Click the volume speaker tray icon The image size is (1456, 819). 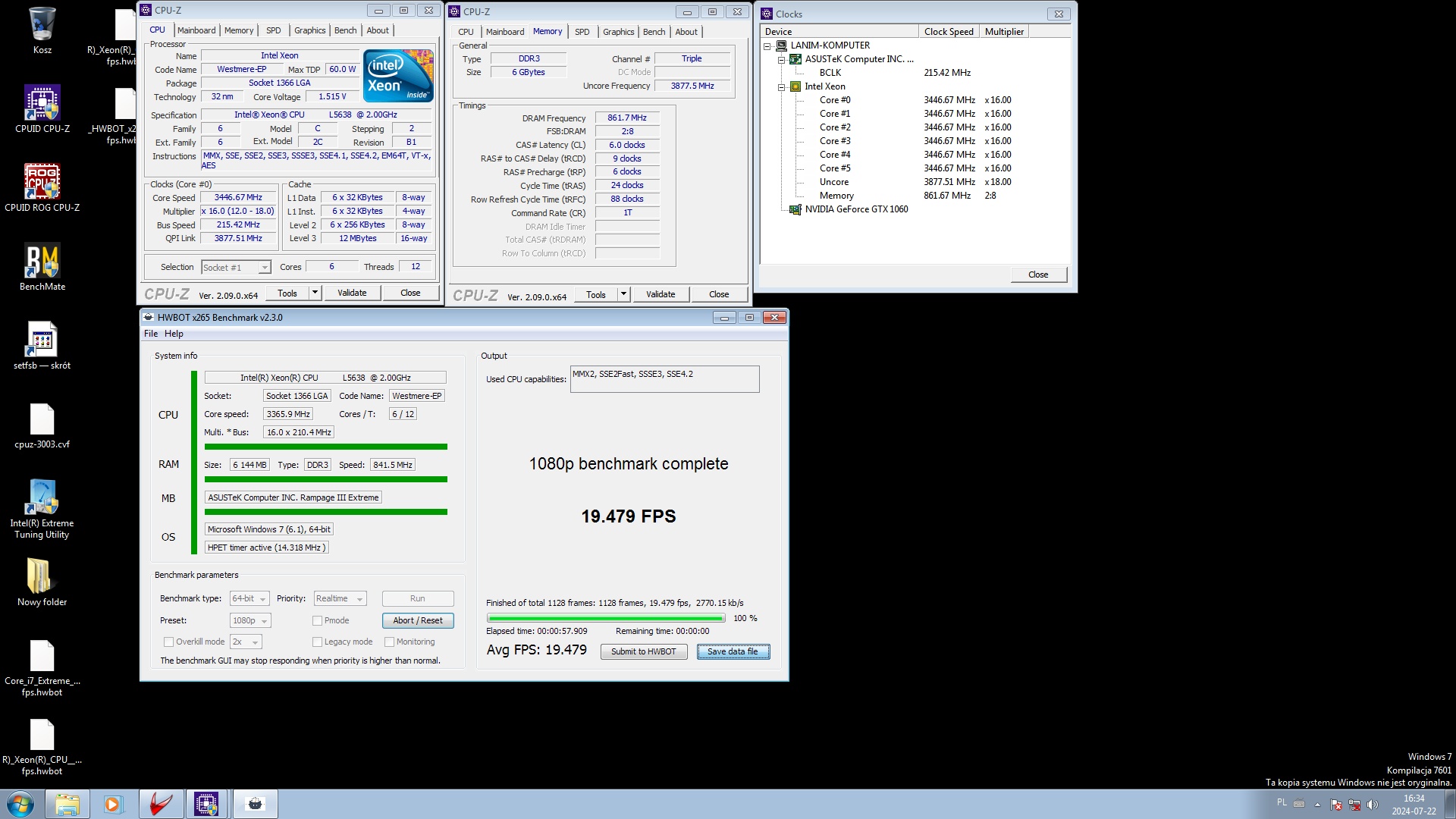pyautogui.click(x=1372, y=805)
